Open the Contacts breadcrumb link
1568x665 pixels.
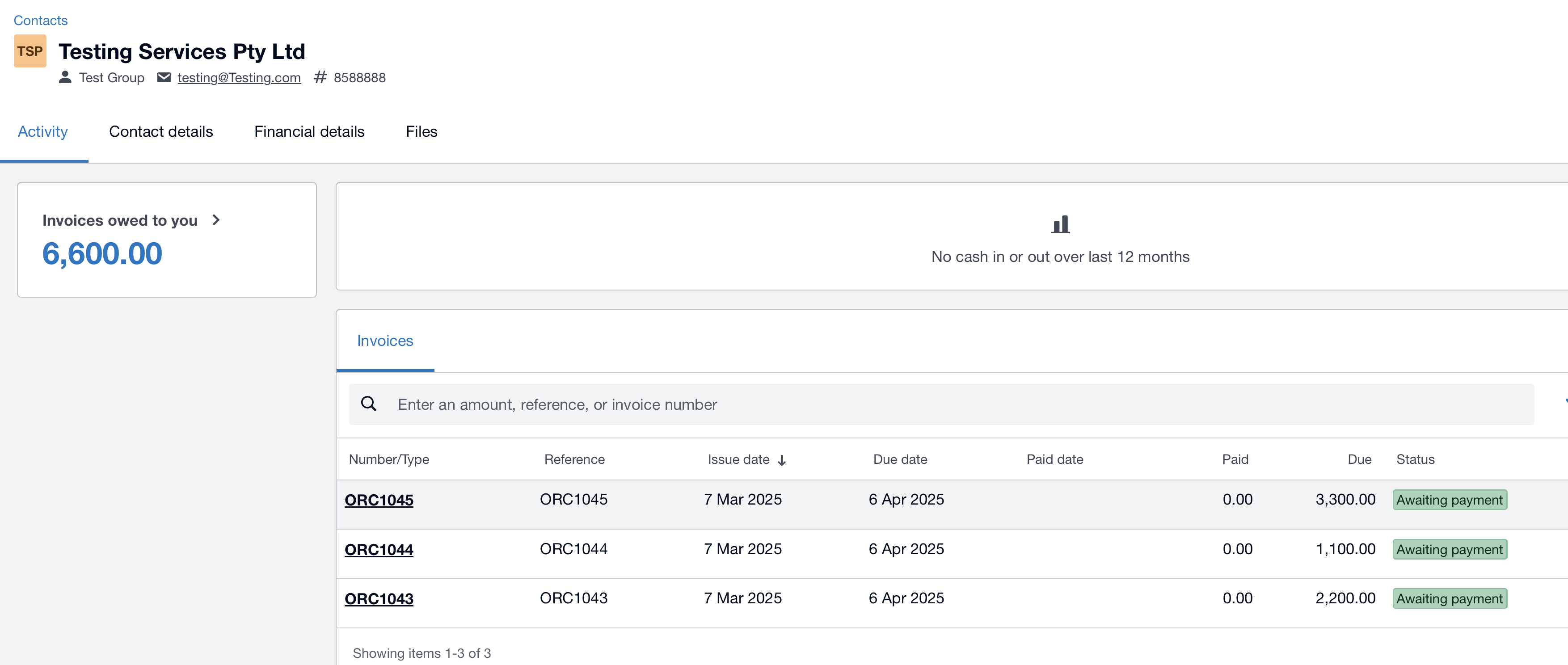tap(41, 21)
